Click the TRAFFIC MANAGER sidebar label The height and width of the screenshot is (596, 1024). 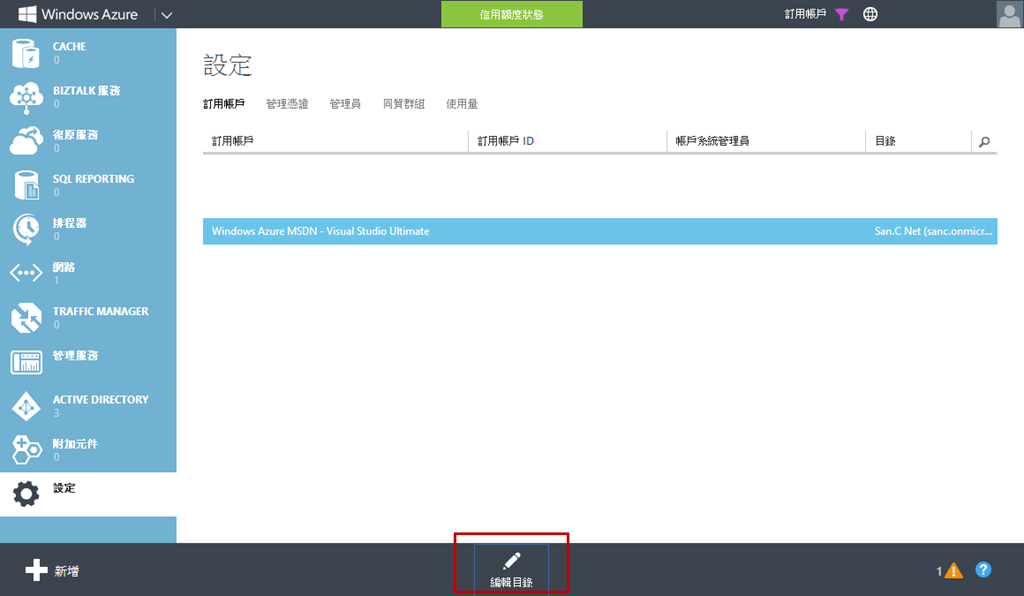click(101, 311)
